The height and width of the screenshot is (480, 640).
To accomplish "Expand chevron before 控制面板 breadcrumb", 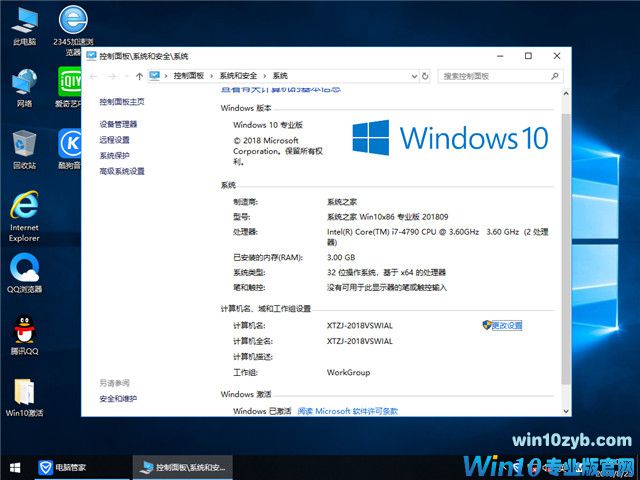I will [x=166, y=76].
